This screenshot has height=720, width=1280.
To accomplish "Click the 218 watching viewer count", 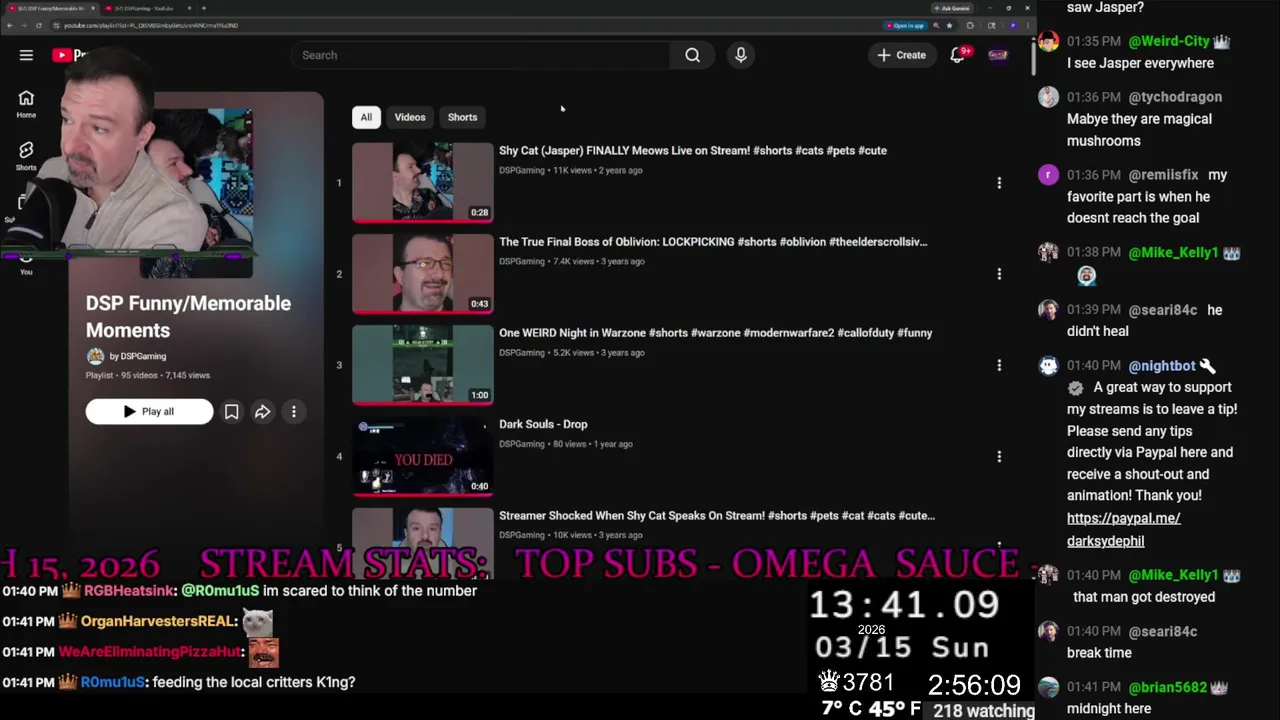I will (984, 711).
